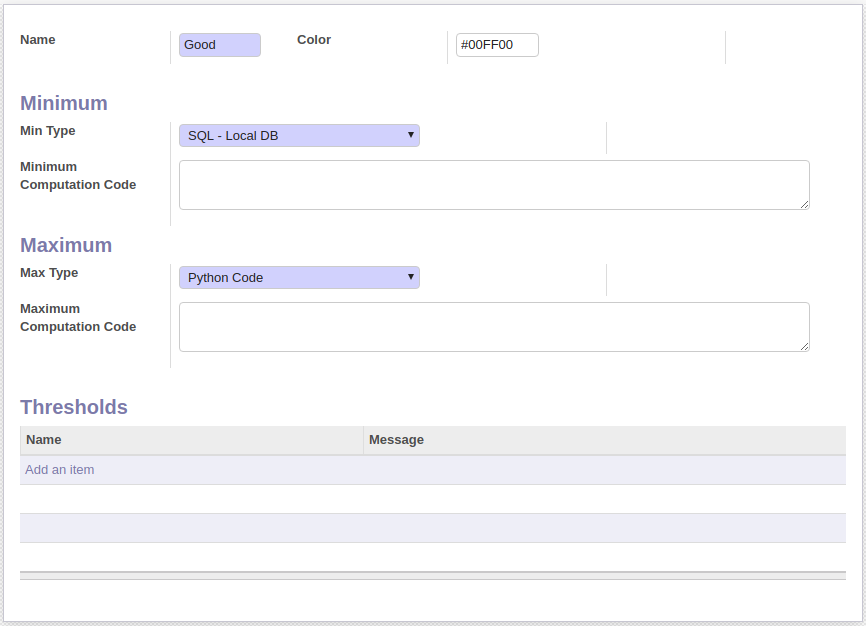Click the Maximum section heading
Viewport: 866px width, 626px height.
point(66,245)
